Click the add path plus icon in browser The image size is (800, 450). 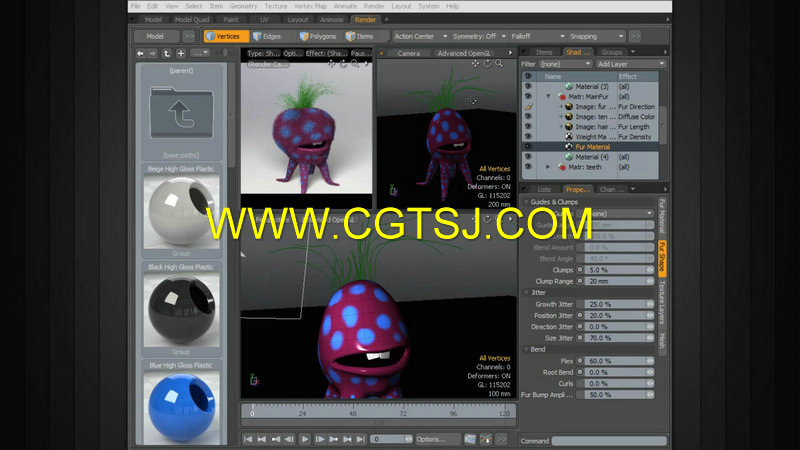click(181, 53)
